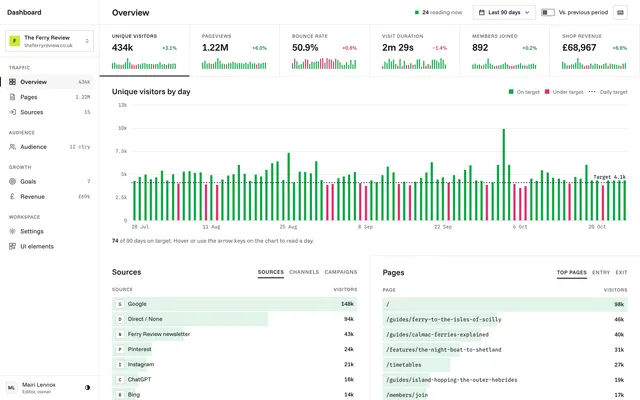640x400 pixels.
Task: Open the Revenue section
Action: click(49, 197)
